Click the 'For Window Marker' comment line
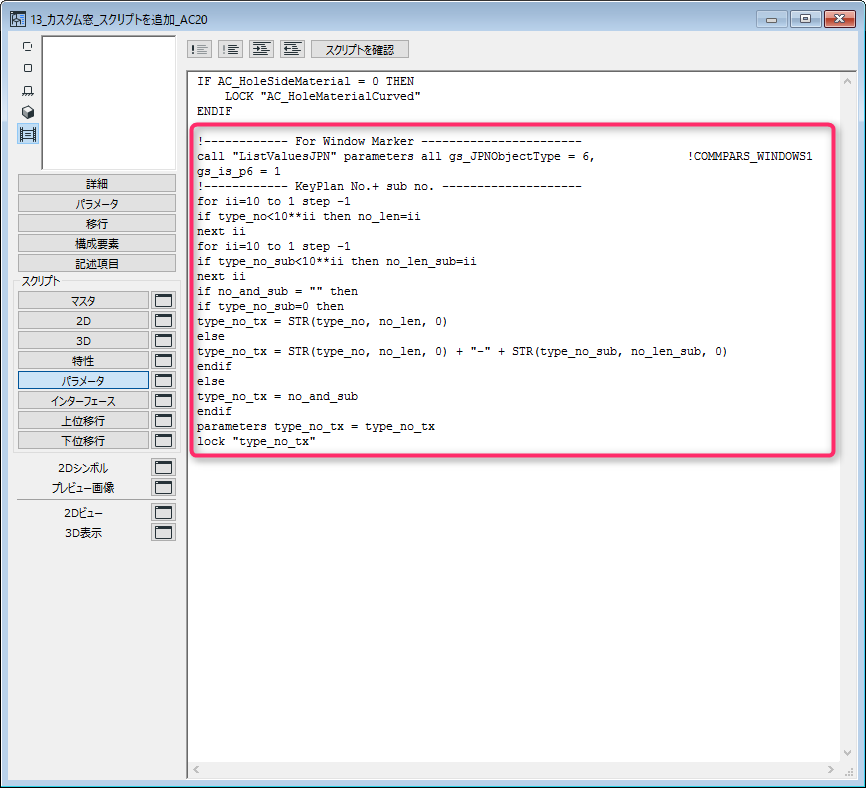This screenshot has width=866, height=788. (x=389, y=141)
